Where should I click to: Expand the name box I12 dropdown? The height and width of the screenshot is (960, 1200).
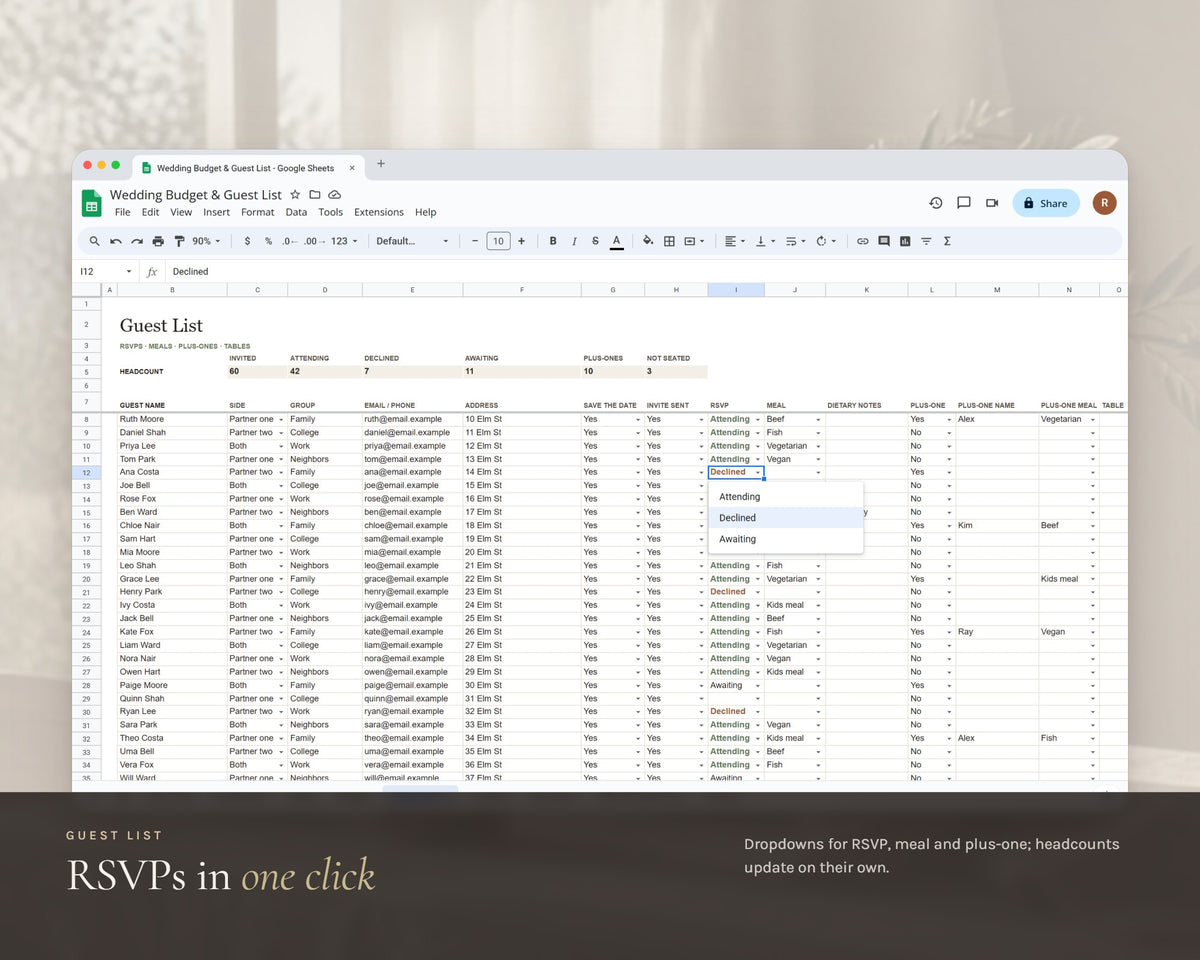coord(129,272)
